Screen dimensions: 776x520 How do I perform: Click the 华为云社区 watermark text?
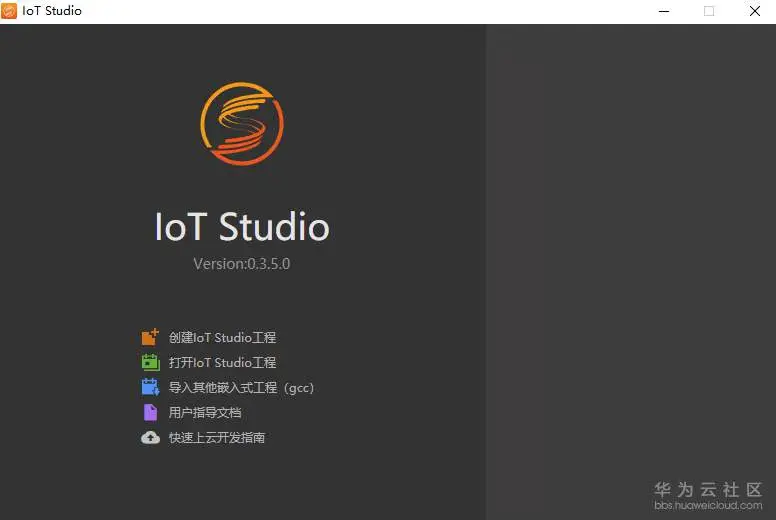point(708,490)
